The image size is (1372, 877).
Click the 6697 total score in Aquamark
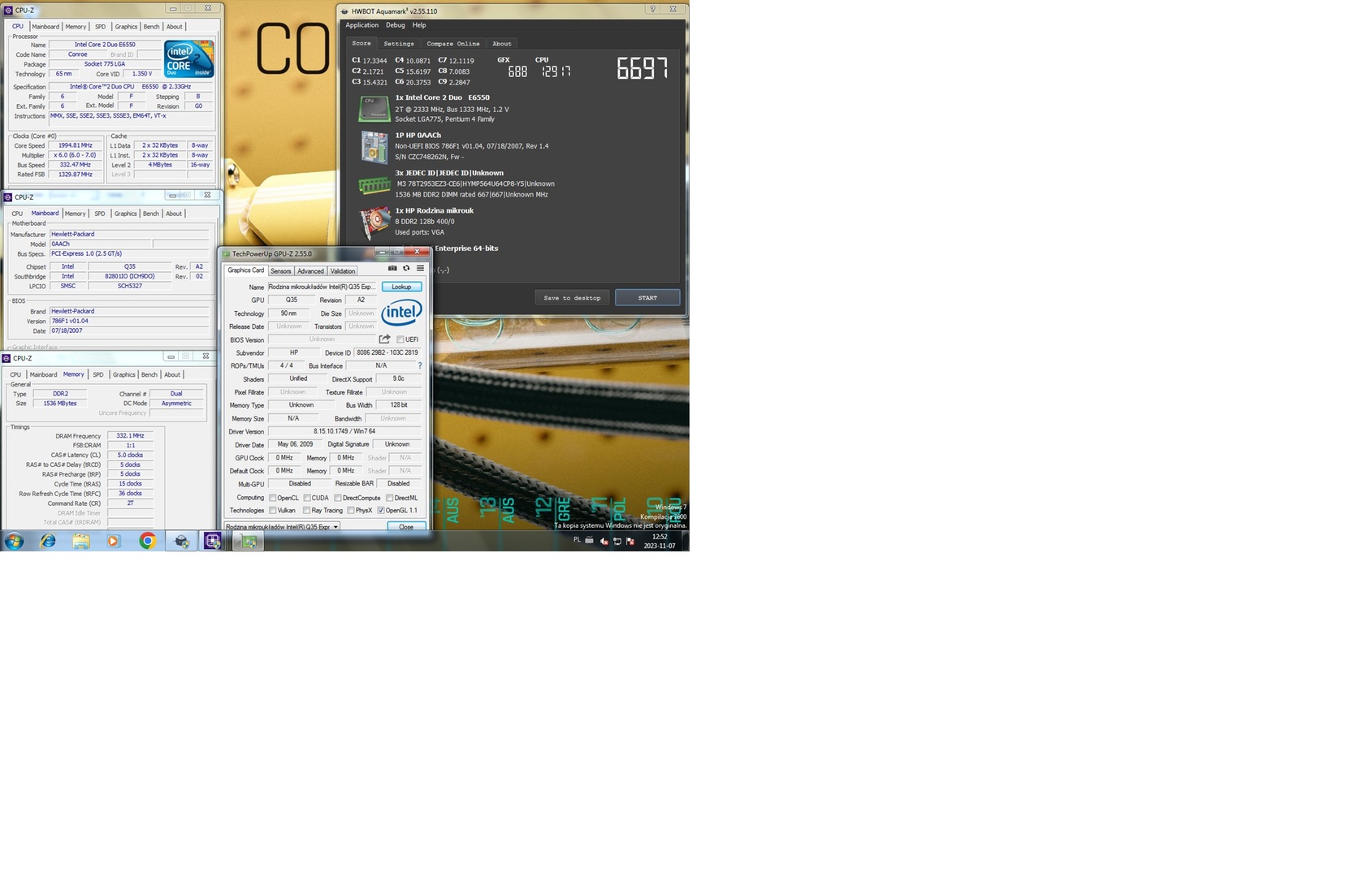pyautogui.click(x=643, y=69)
